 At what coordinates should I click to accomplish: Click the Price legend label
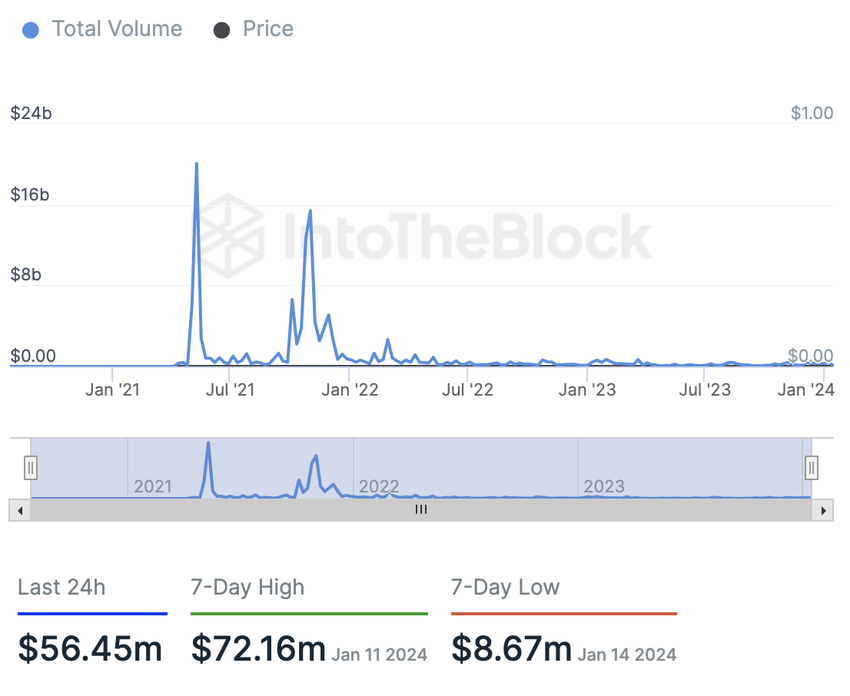tap(268, 29)
